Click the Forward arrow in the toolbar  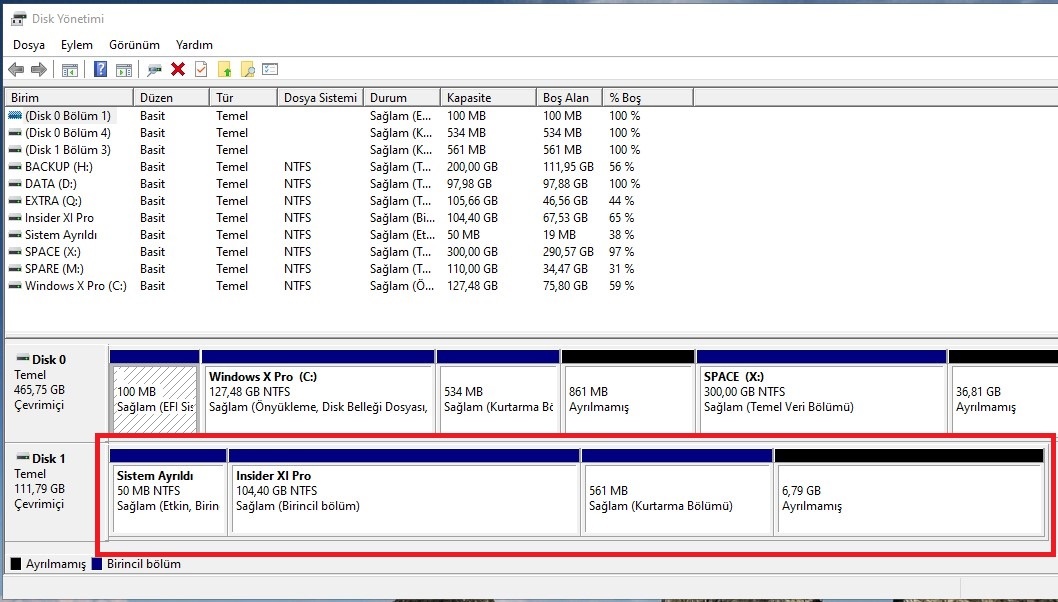(39, 69)
